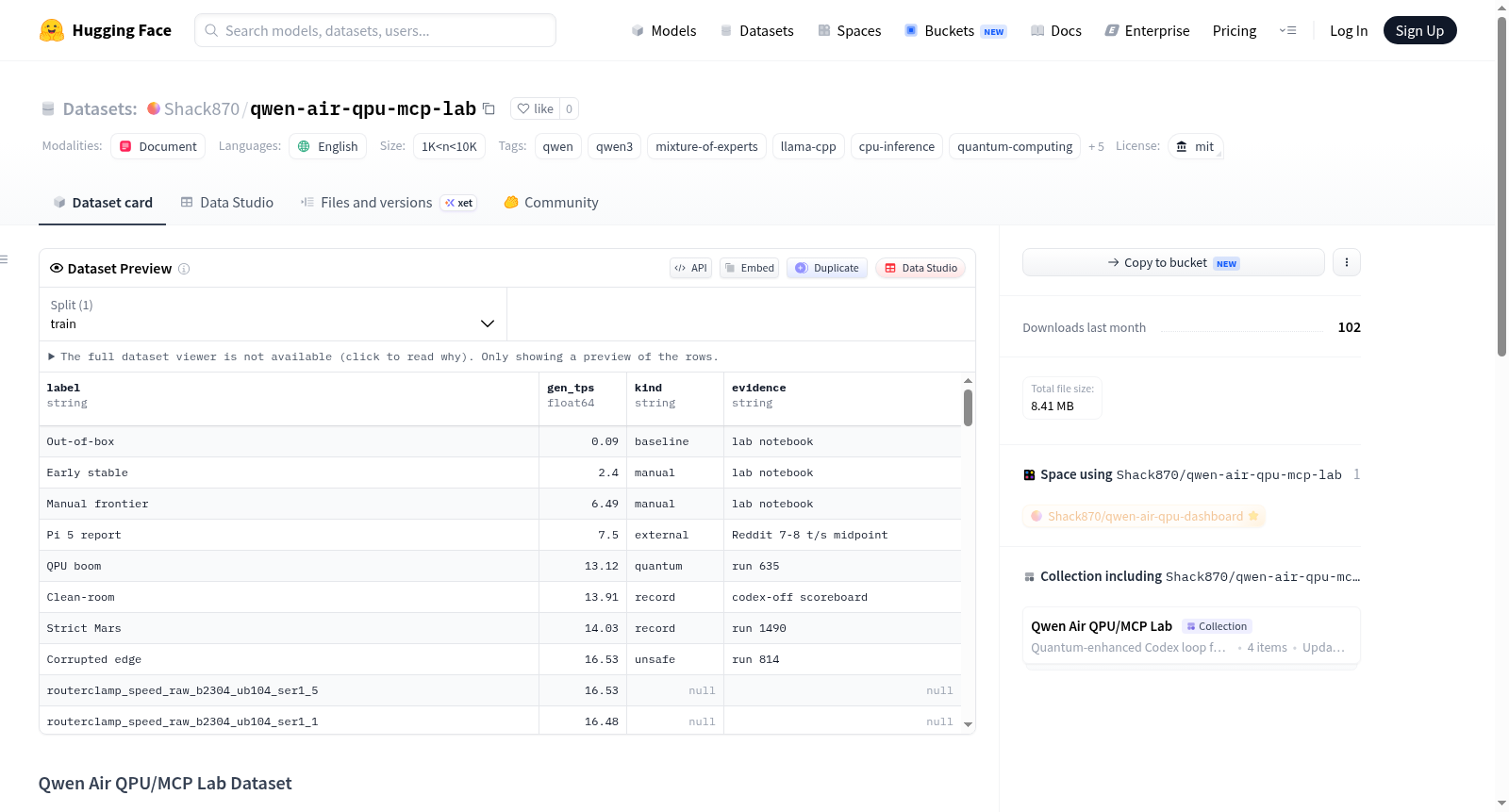The height and width of the screenshot is (812, 1509).
Task: Click the Hugging Face logo icon
Action: pyautogui.click(x=52, y=30)
